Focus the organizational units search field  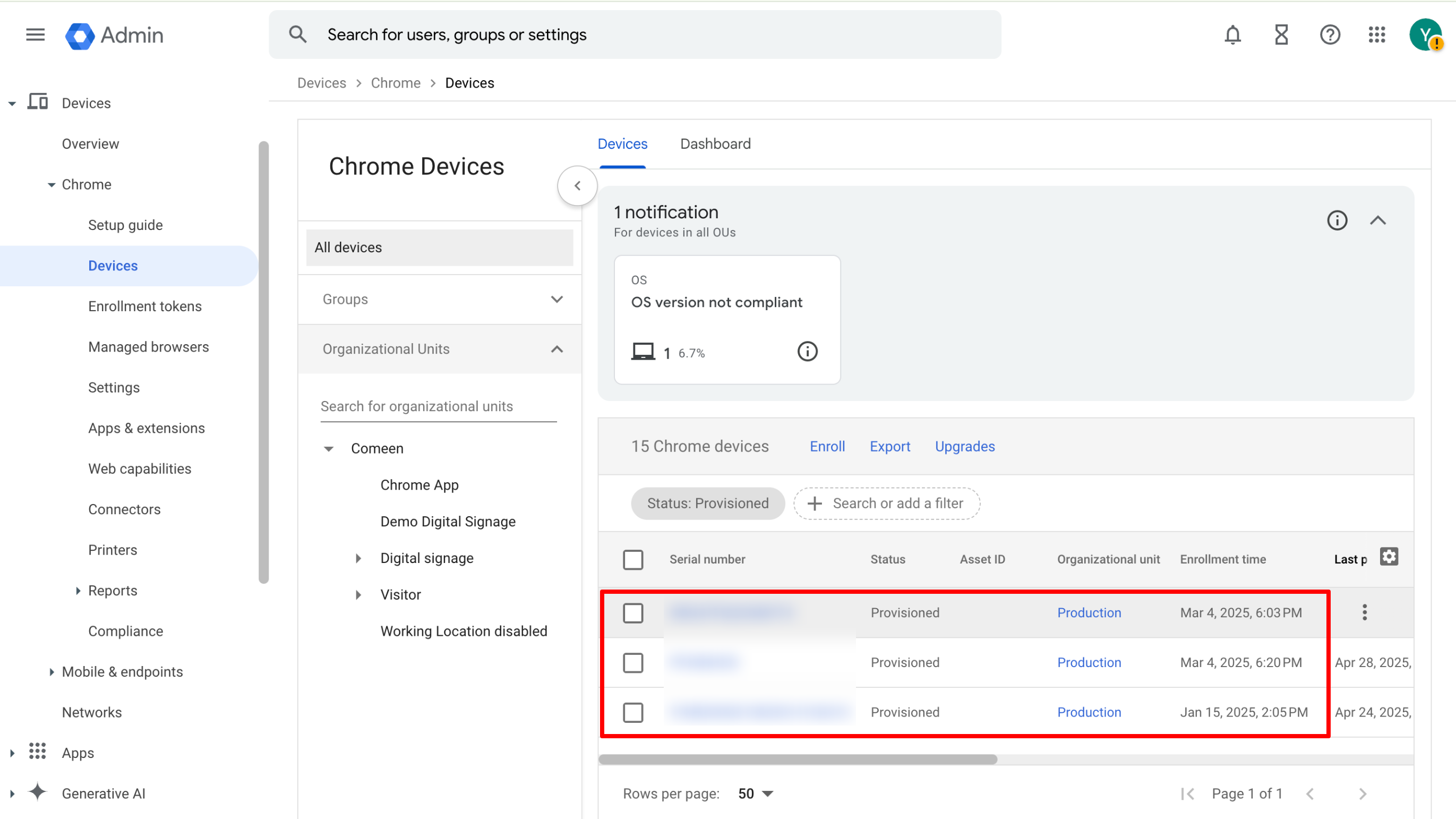click(439, 407)
